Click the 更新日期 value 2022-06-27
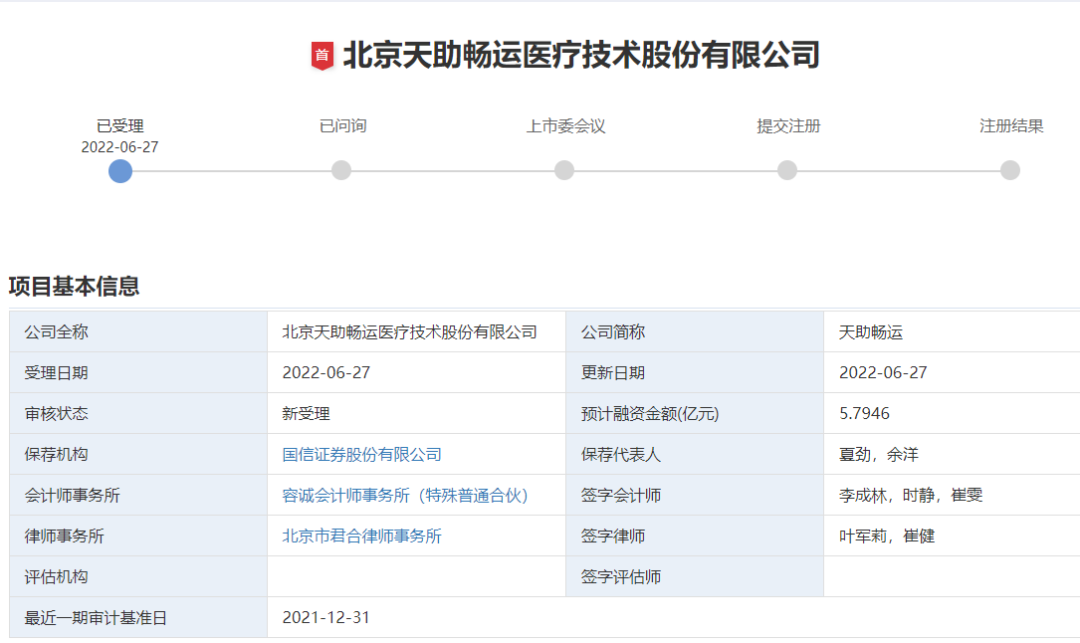 point(883,372)
